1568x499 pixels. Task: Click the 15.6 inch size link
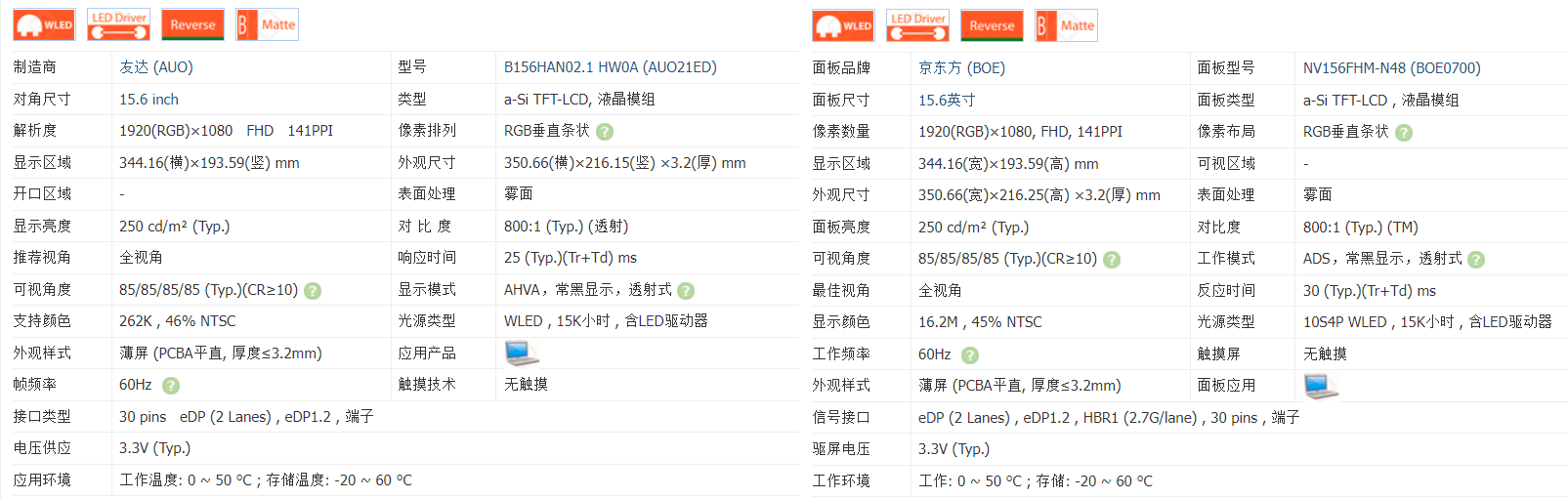(148, 100)
